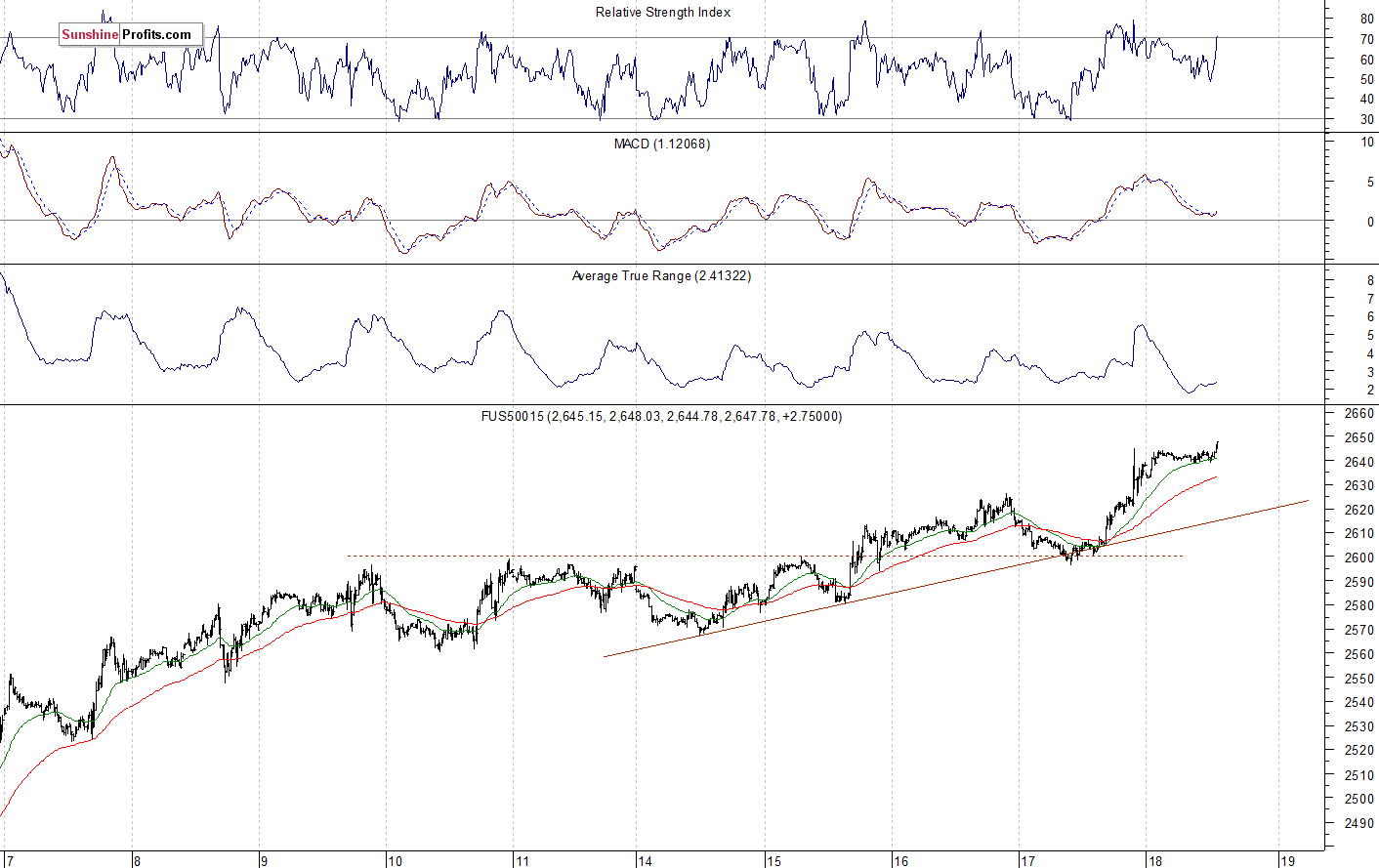
Task: Click date label 14 on time axis
Action: pos(645,860)
